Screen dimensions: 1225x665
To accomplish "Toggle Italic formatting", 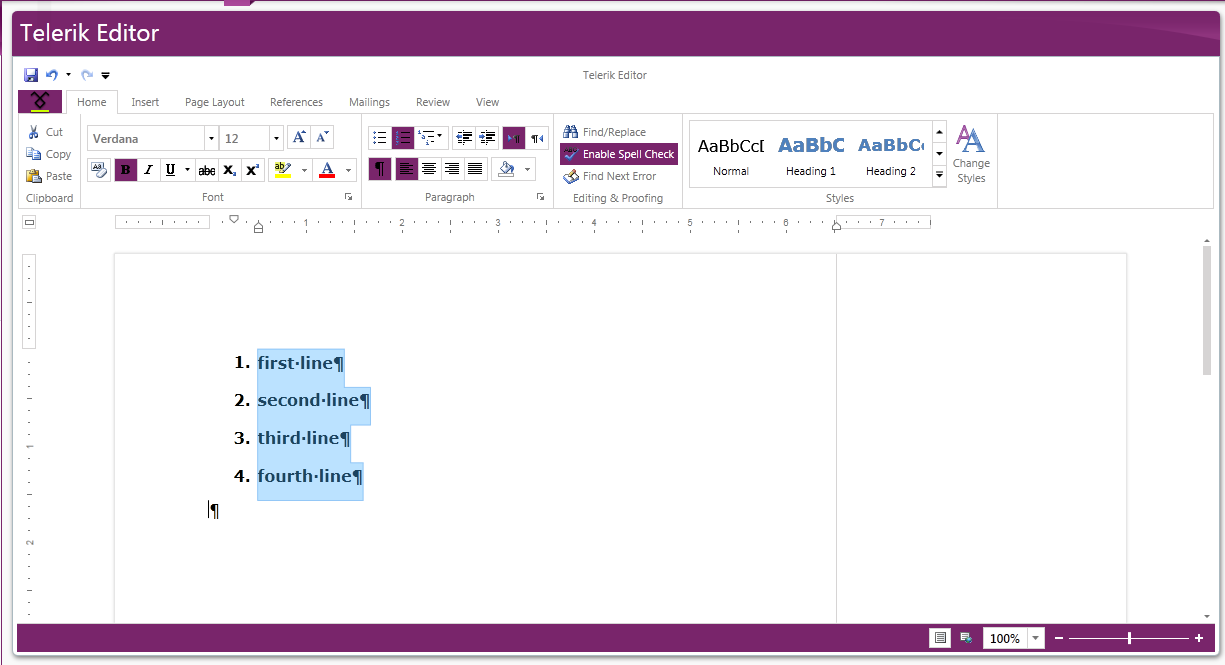I will pos(149,169).
